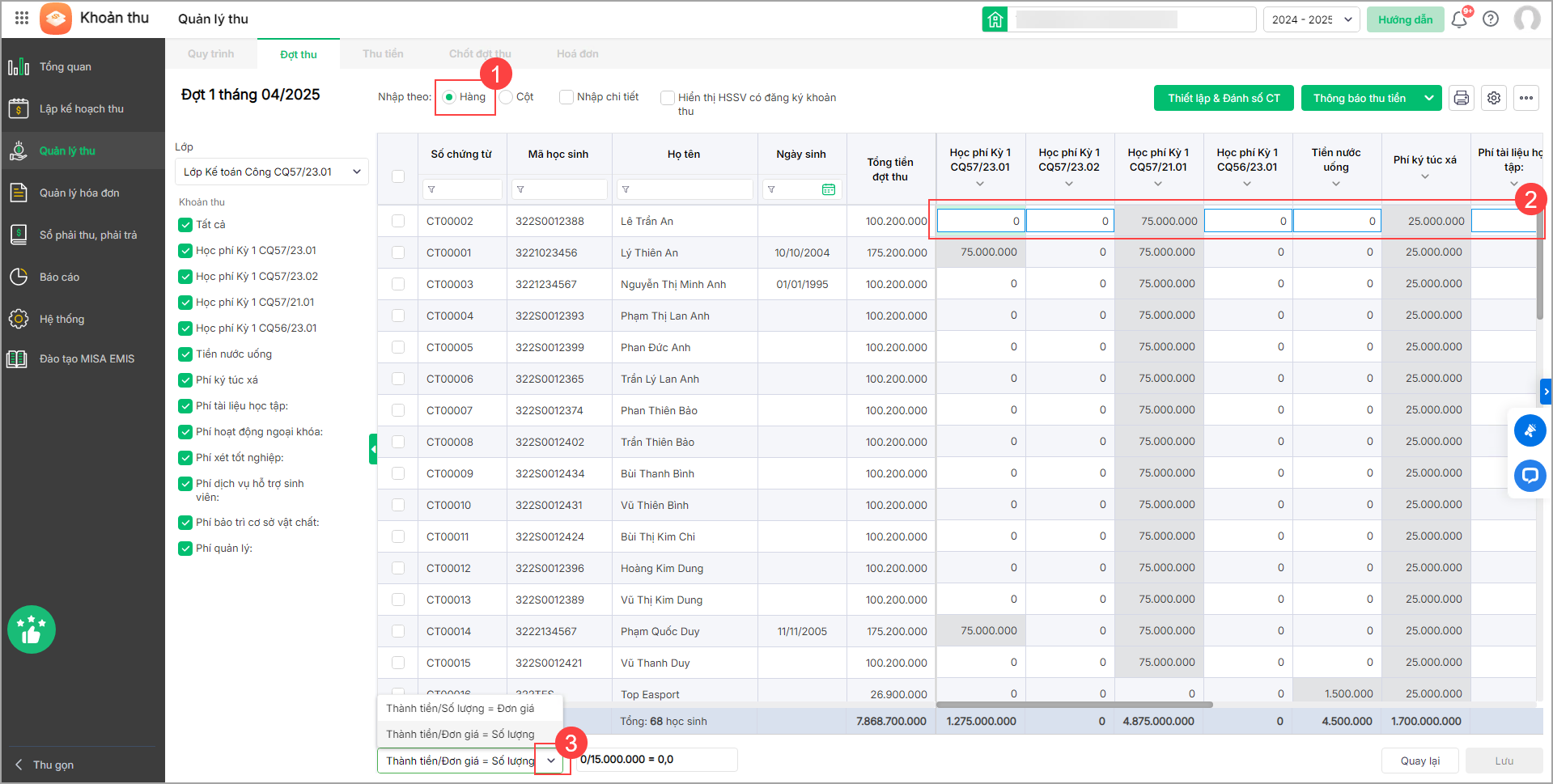Open the help question mark icon

(1491, 19)
